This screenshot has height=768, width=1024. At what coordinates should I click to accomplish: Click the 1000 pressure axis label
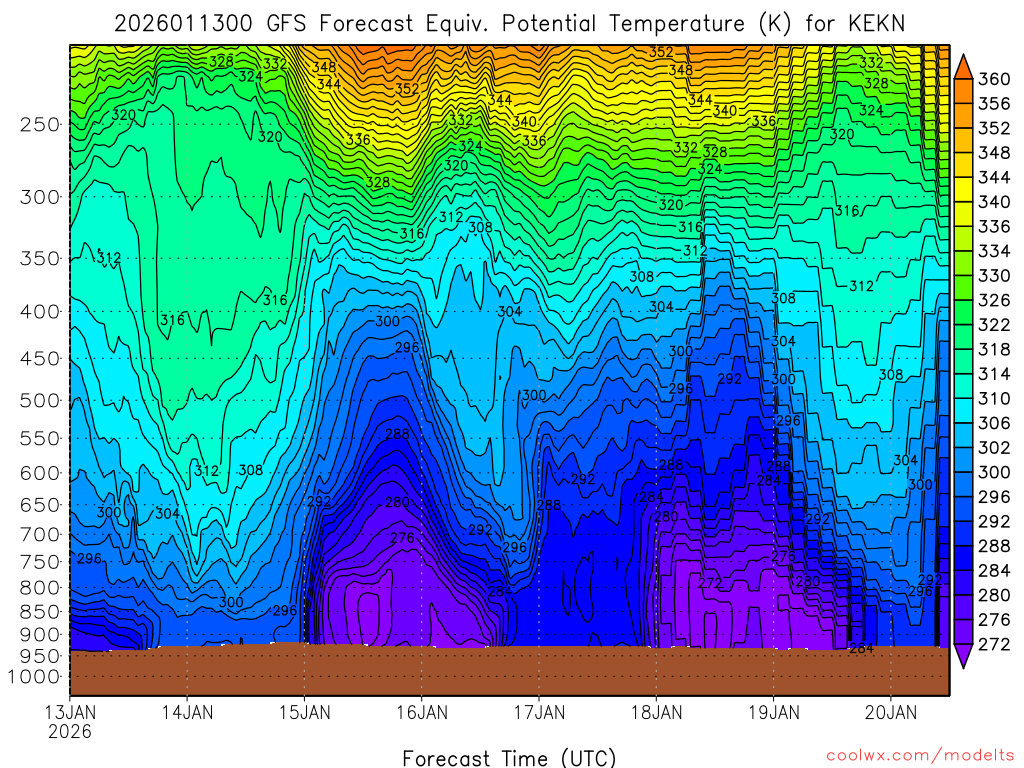(x=34, y=677)
